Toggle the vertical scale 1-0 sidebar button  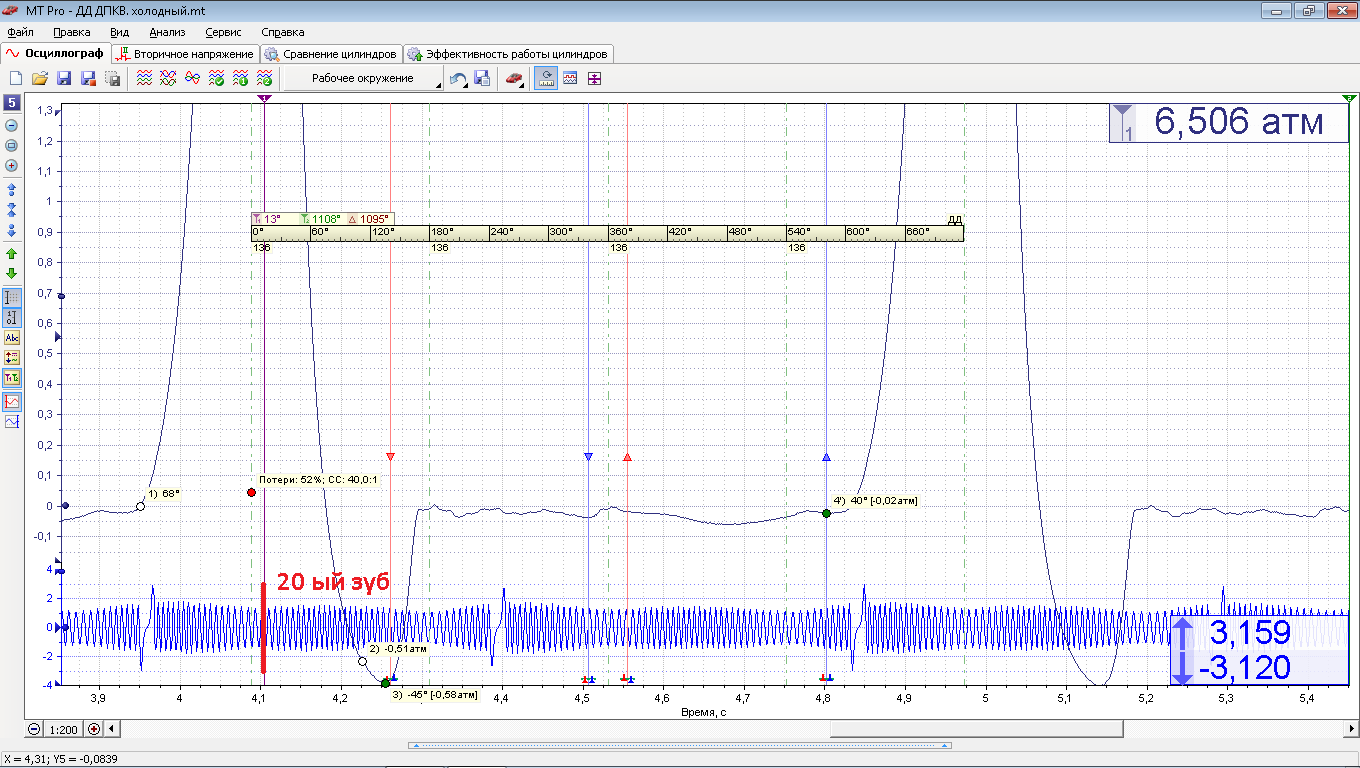pyautogui.click(x=12, y=318)
